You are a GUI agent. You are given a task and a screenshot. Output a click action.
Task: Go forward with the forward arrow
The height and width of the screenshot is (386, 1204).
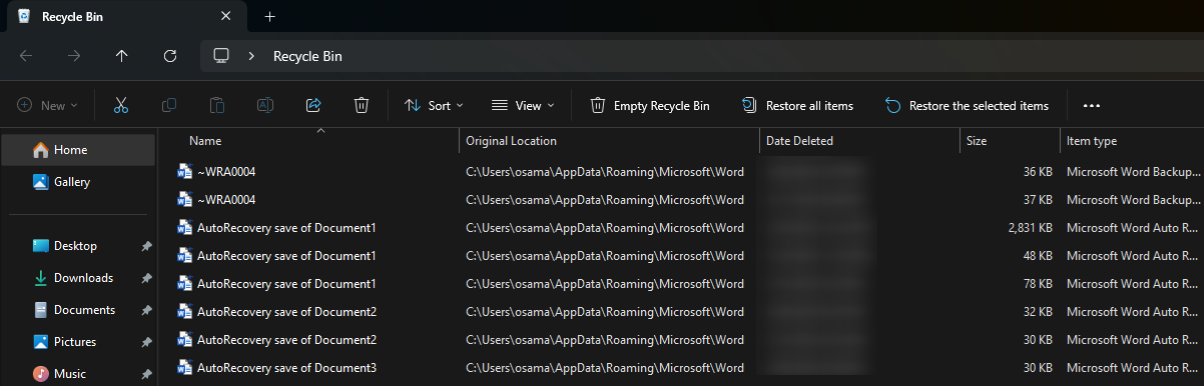coord(74,56)
